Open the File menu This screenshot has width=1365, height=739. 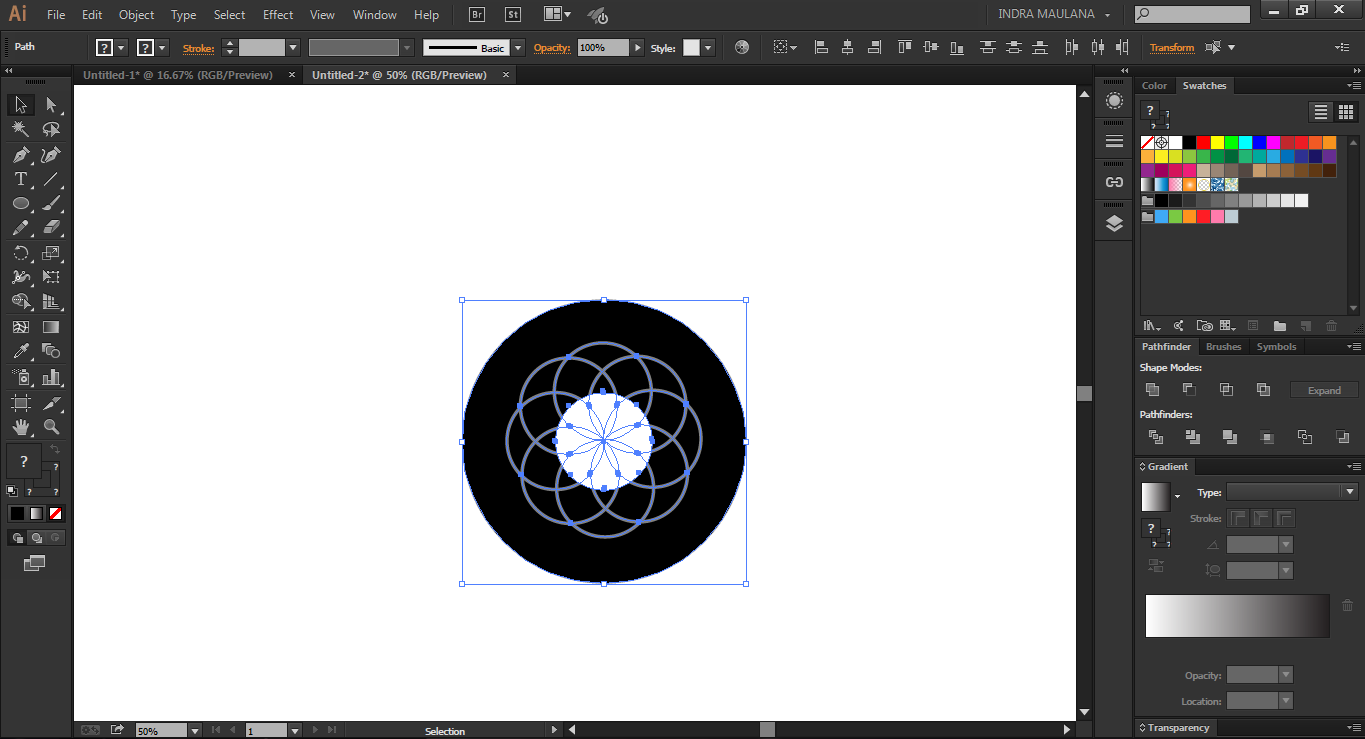[x=56, y=15]
